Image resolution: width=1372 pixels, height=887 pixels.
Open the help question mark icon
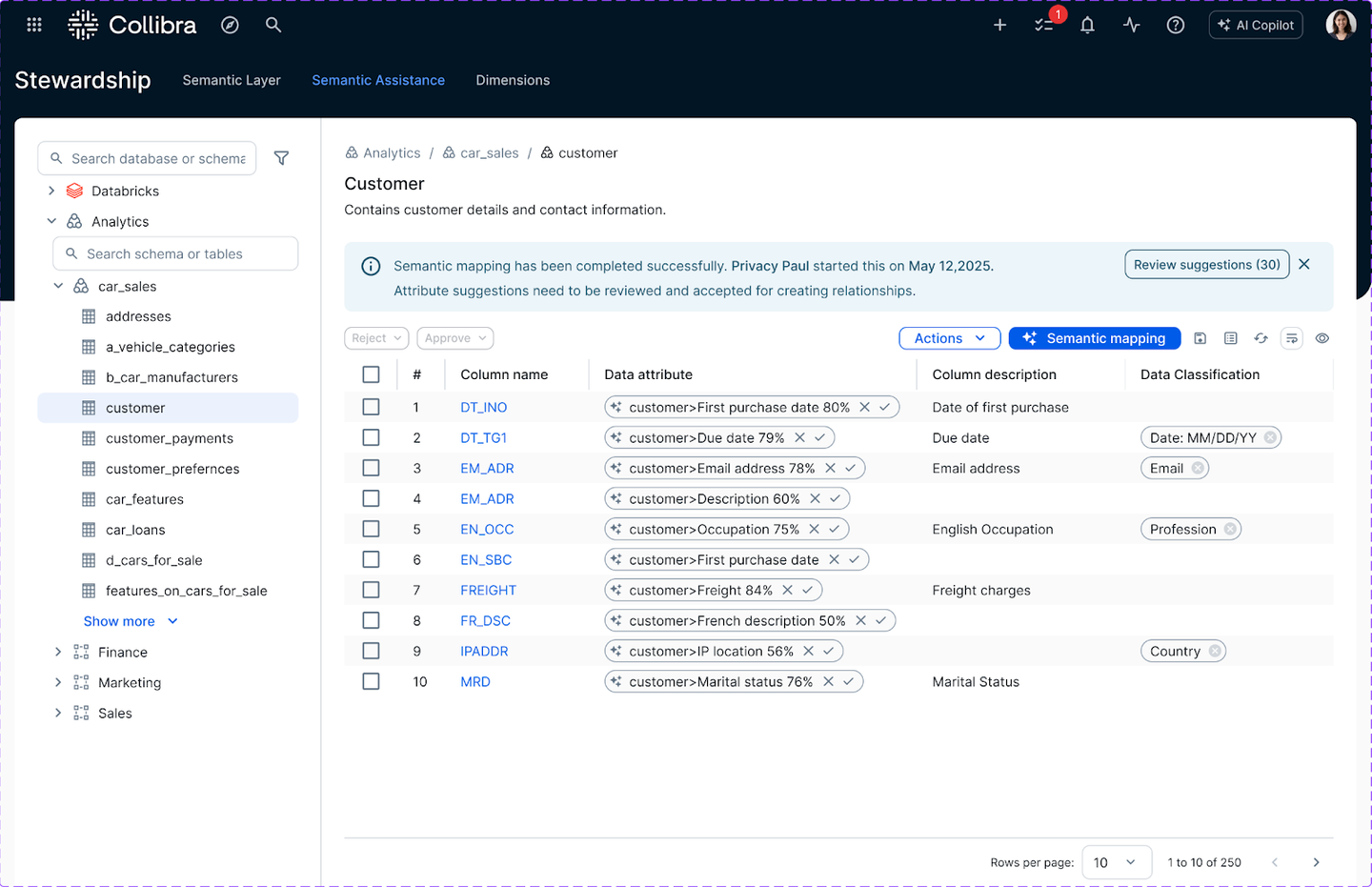click(1175, 26)
